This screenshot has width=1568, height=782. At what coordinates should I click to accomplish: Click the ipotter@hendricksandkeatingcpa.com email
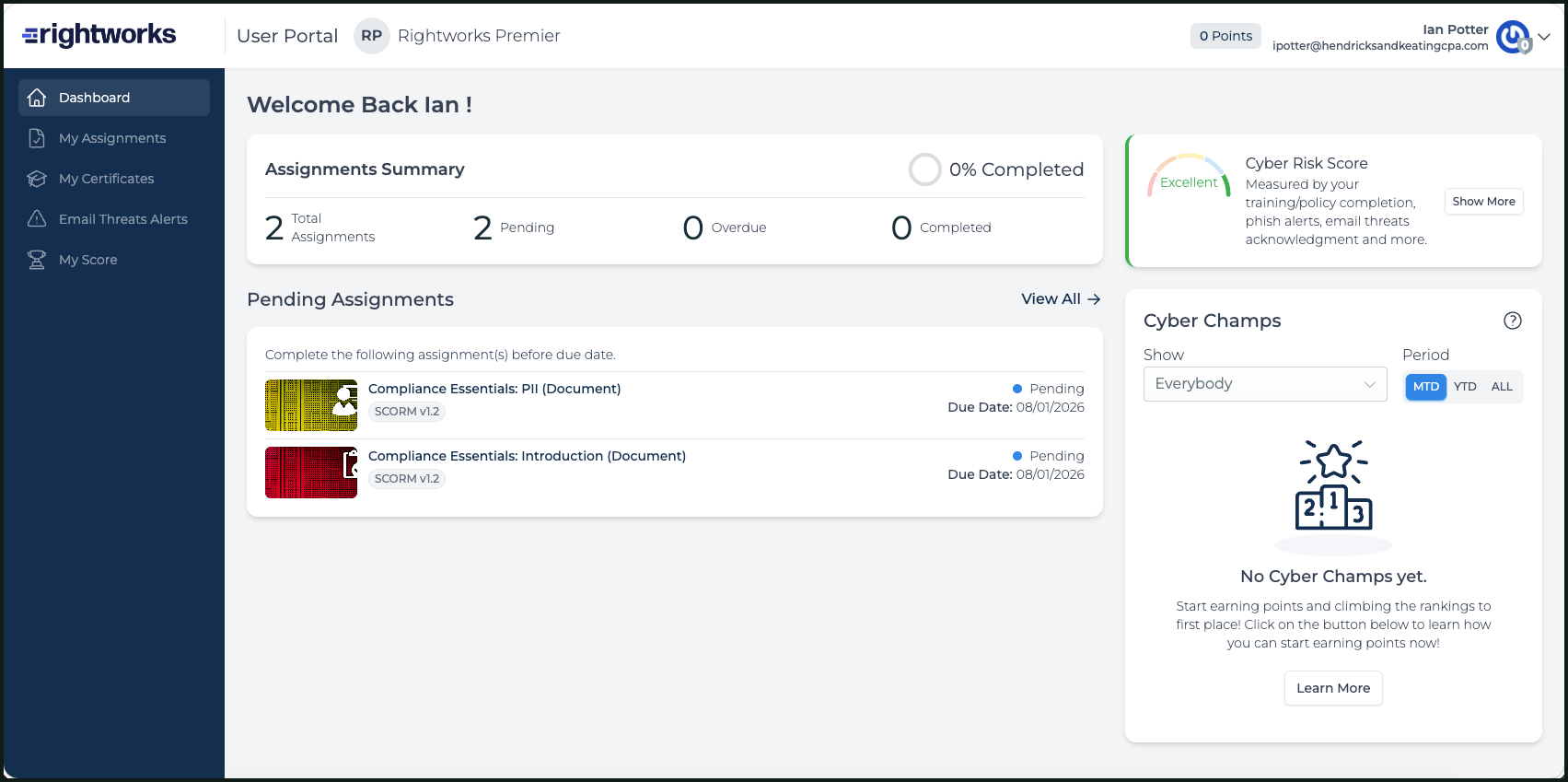pyautogui.click(x=1380, y=46)
